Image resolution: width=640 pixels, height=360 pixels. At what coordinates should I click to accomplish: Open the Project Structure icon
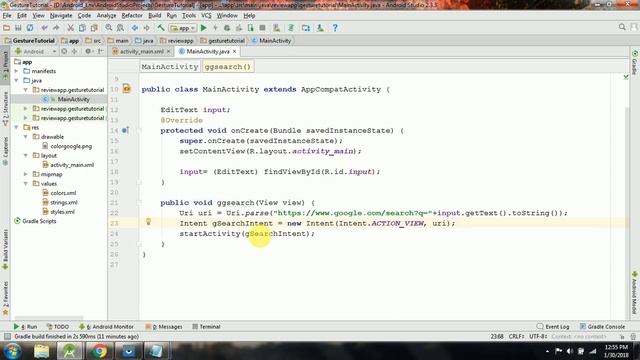306,28
